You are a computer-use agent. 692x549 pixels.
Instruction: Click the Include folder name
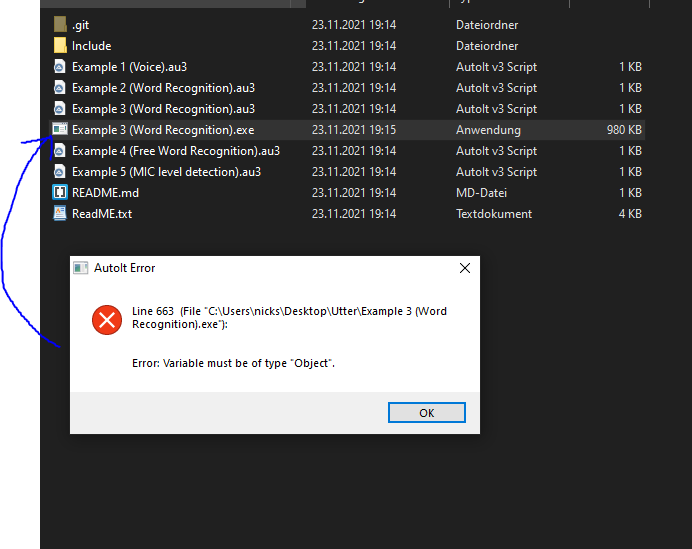click(91, 46)
